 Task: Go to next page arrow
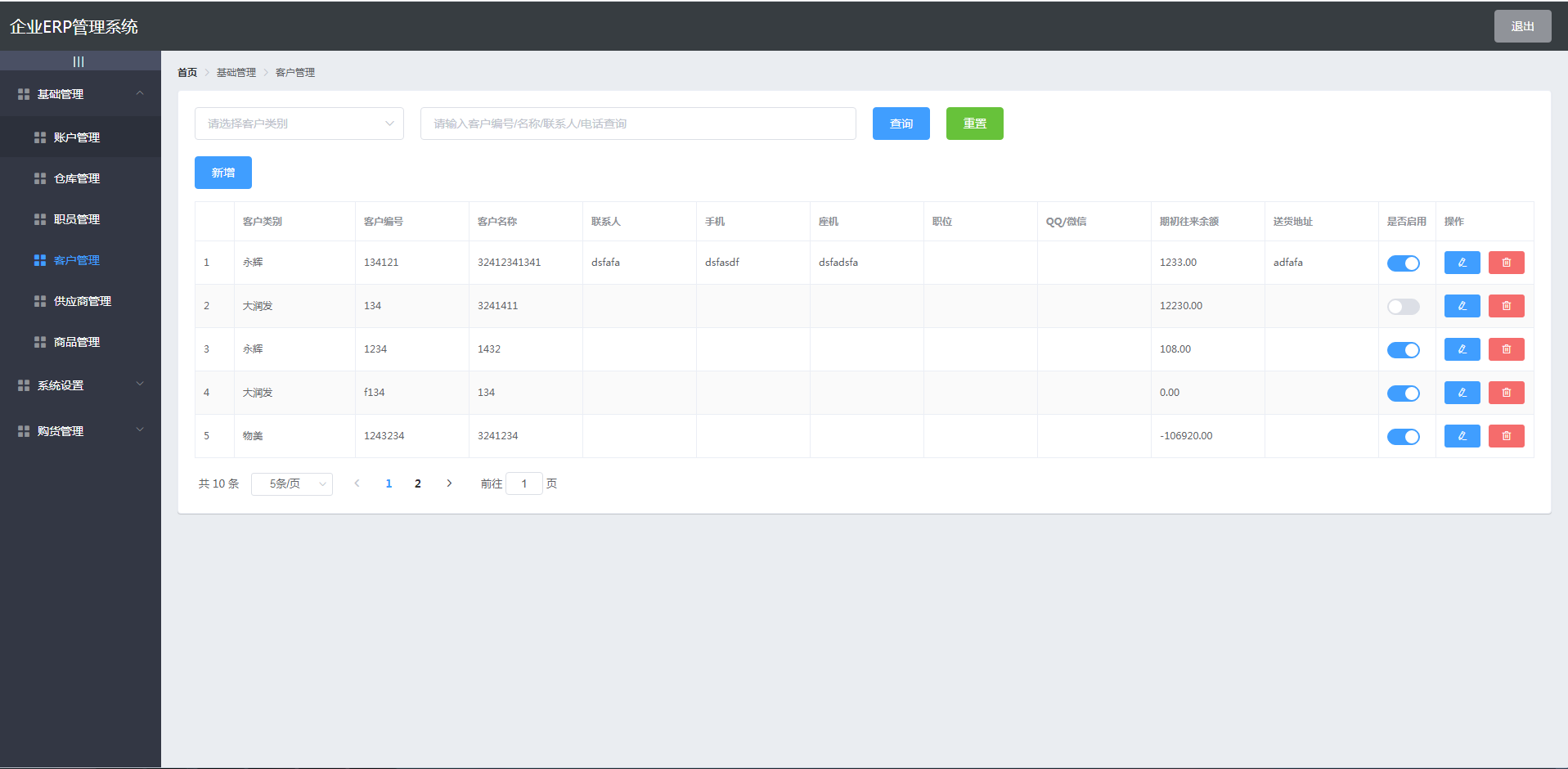coord(449,483)
